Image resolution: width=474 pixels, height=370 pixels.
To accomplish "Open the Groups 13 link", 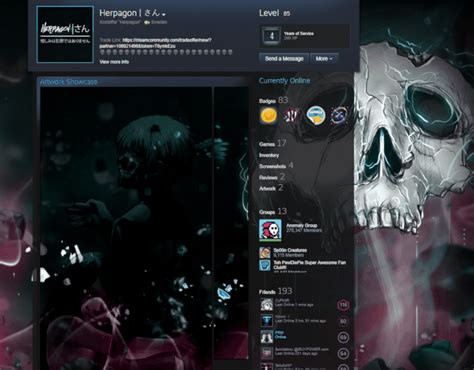I will pyautogui.click(x=273, y=211).
